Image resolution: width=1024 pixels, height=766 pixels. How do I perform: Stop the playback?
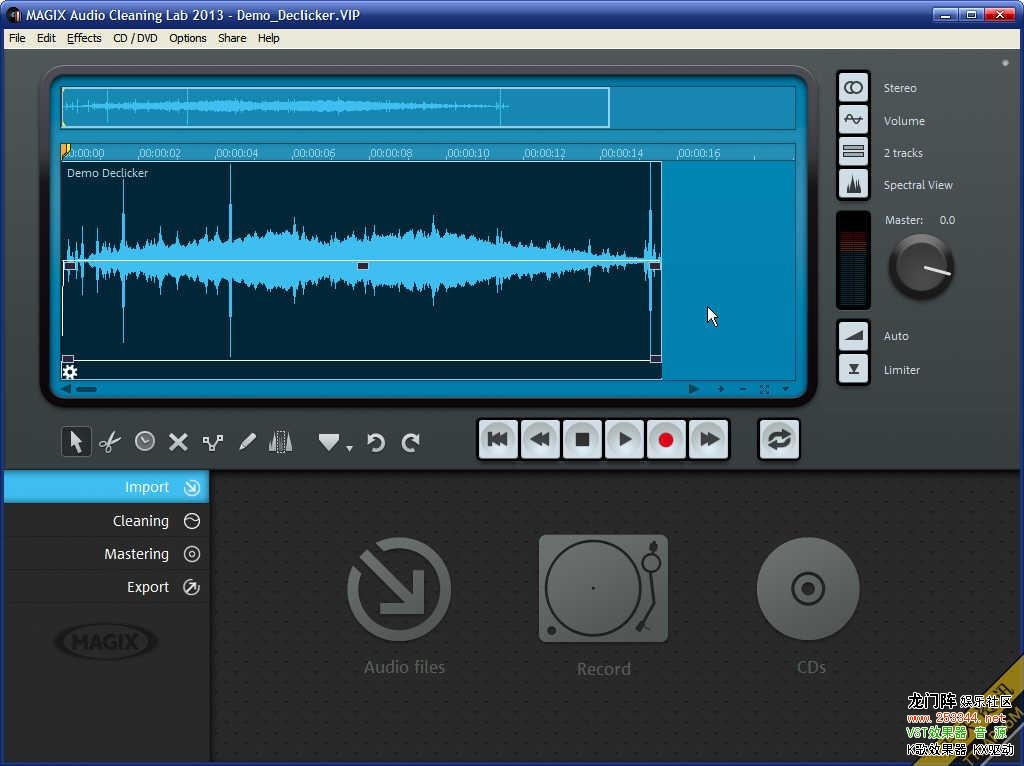(x=582, y=439)
